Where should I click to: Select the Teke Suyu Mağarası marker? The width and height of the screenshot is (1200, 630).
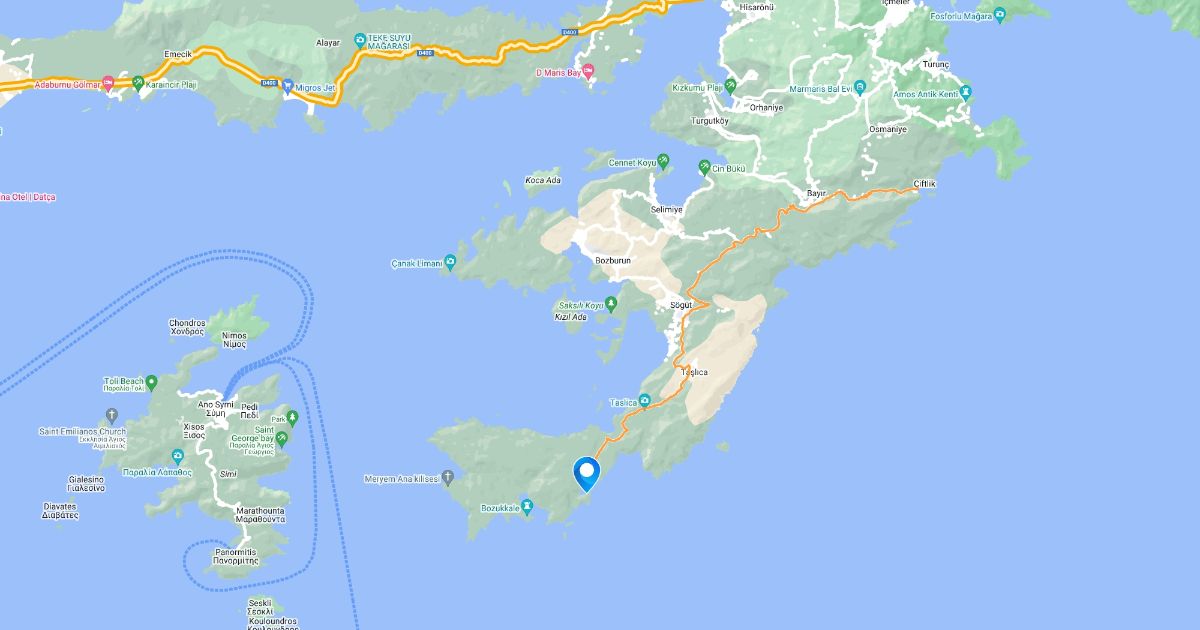(x=360, y=42)
